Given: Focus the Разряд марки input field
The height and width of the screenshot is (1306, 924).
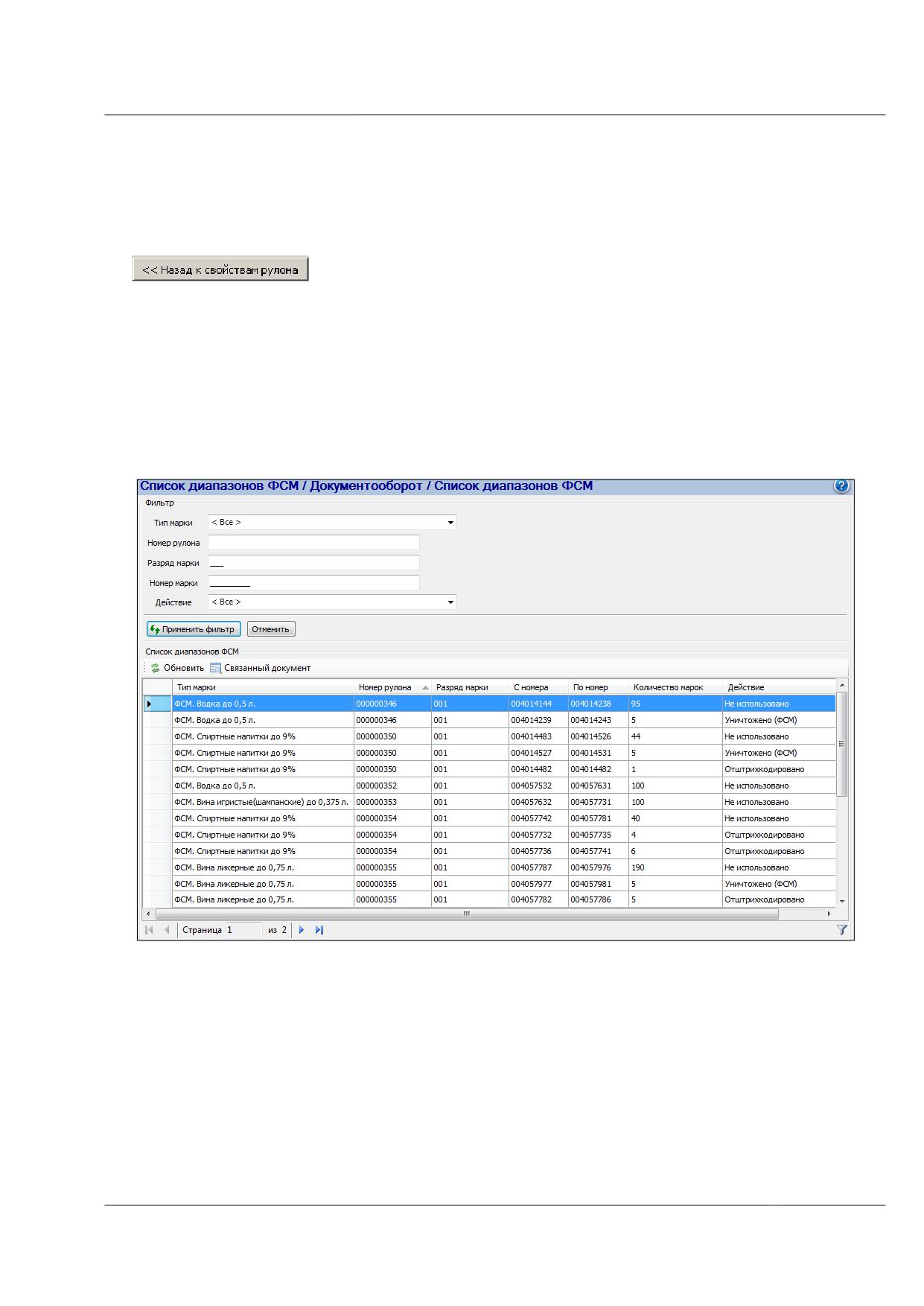Looking at the screenshot, I should click(313, 563).
